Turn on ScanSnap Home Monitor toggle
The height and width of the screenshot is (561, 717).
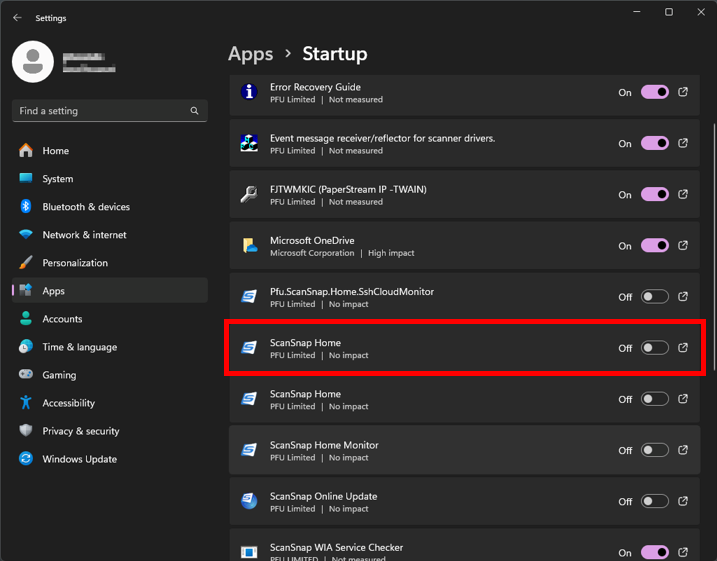[x=655, y=450]
